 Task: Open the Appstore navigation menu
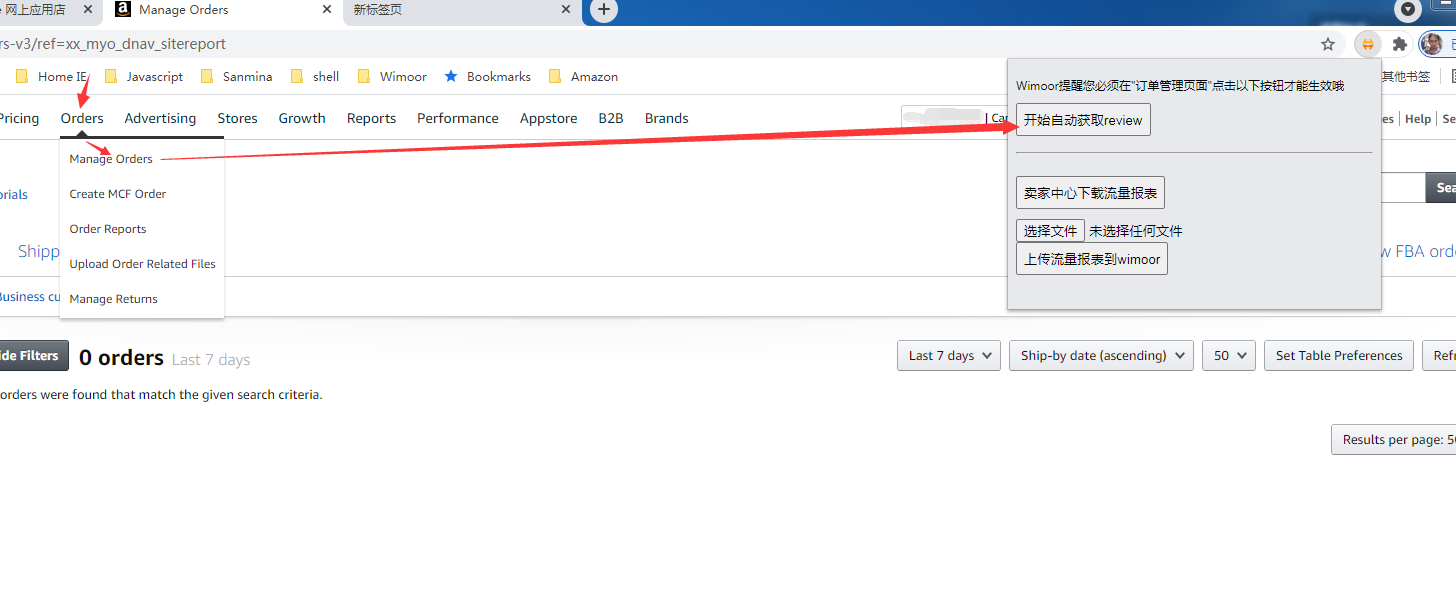[548, 118]
